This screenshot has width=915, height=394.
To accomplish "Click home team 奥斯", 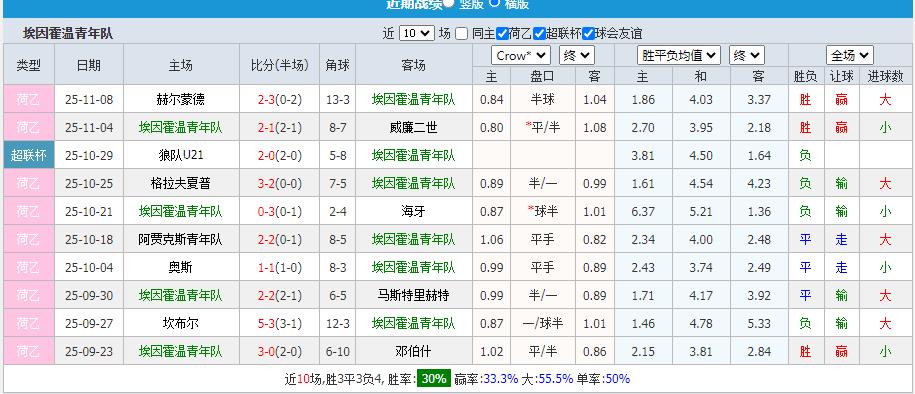I will coord(181,267).
